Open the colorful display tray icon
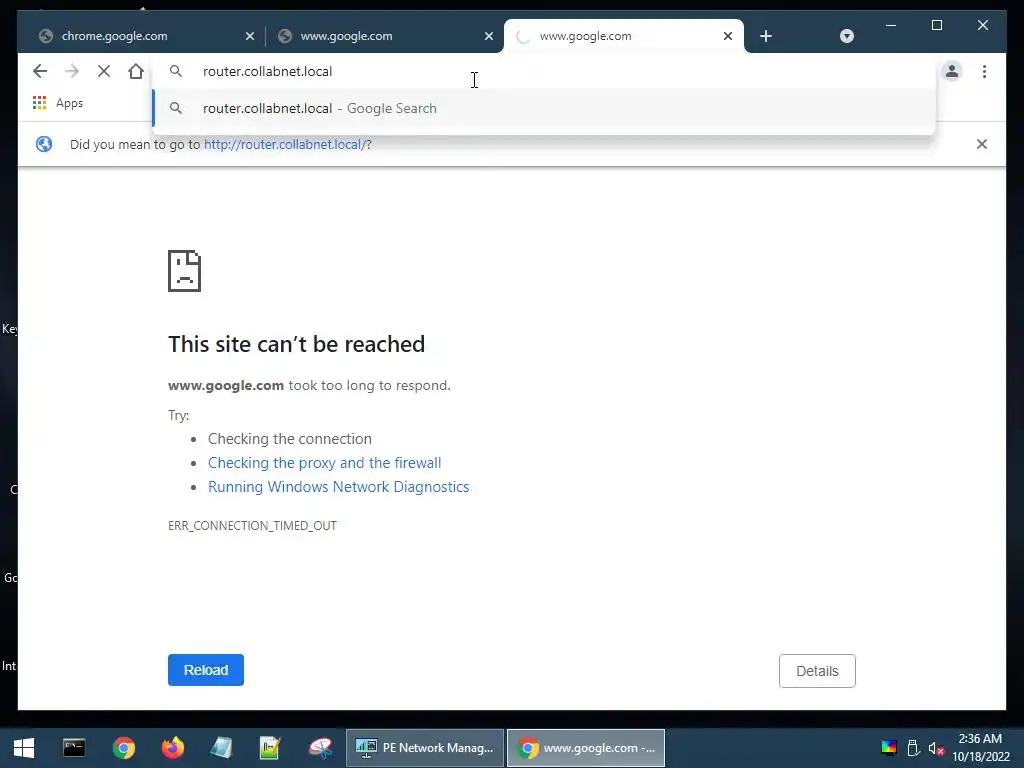 click(889, 748)
